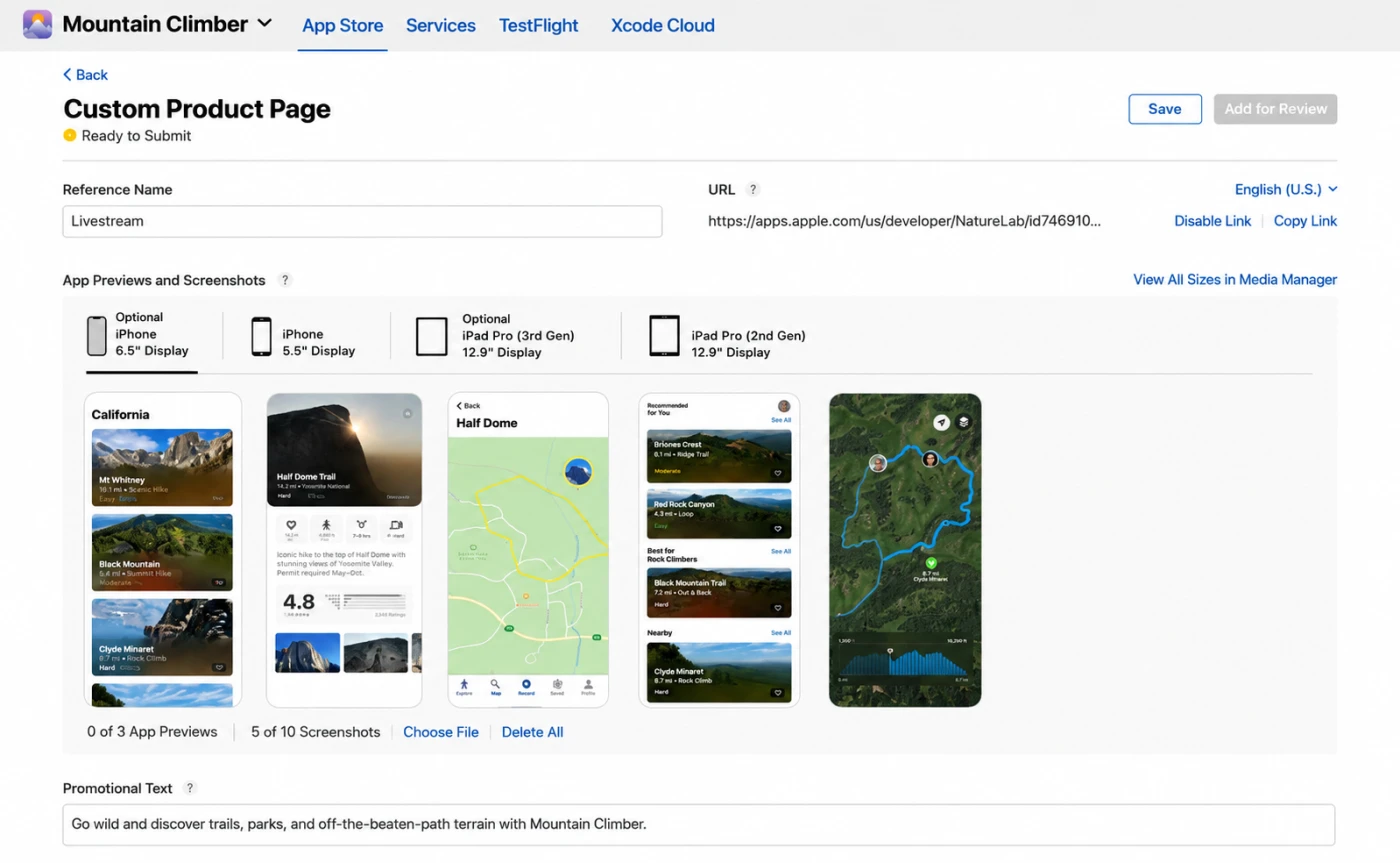The image size is (1400, 863).
Task: Click the Red Rock Canyon card
Action: (719, 513)
